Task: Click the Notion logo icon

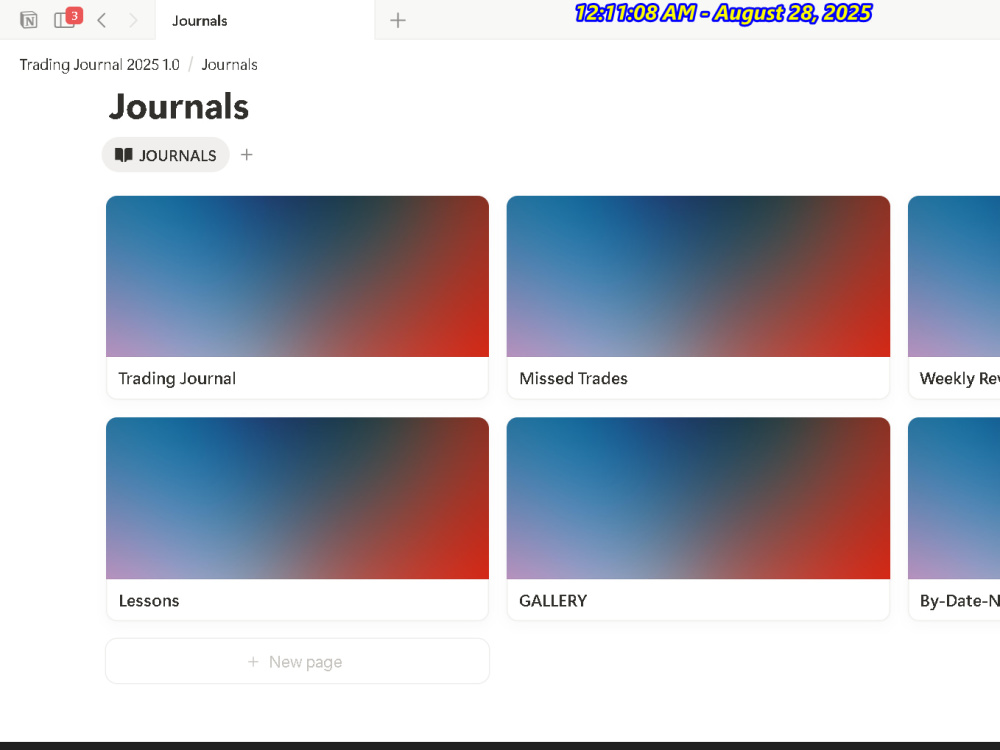Action: coord(29,20)
